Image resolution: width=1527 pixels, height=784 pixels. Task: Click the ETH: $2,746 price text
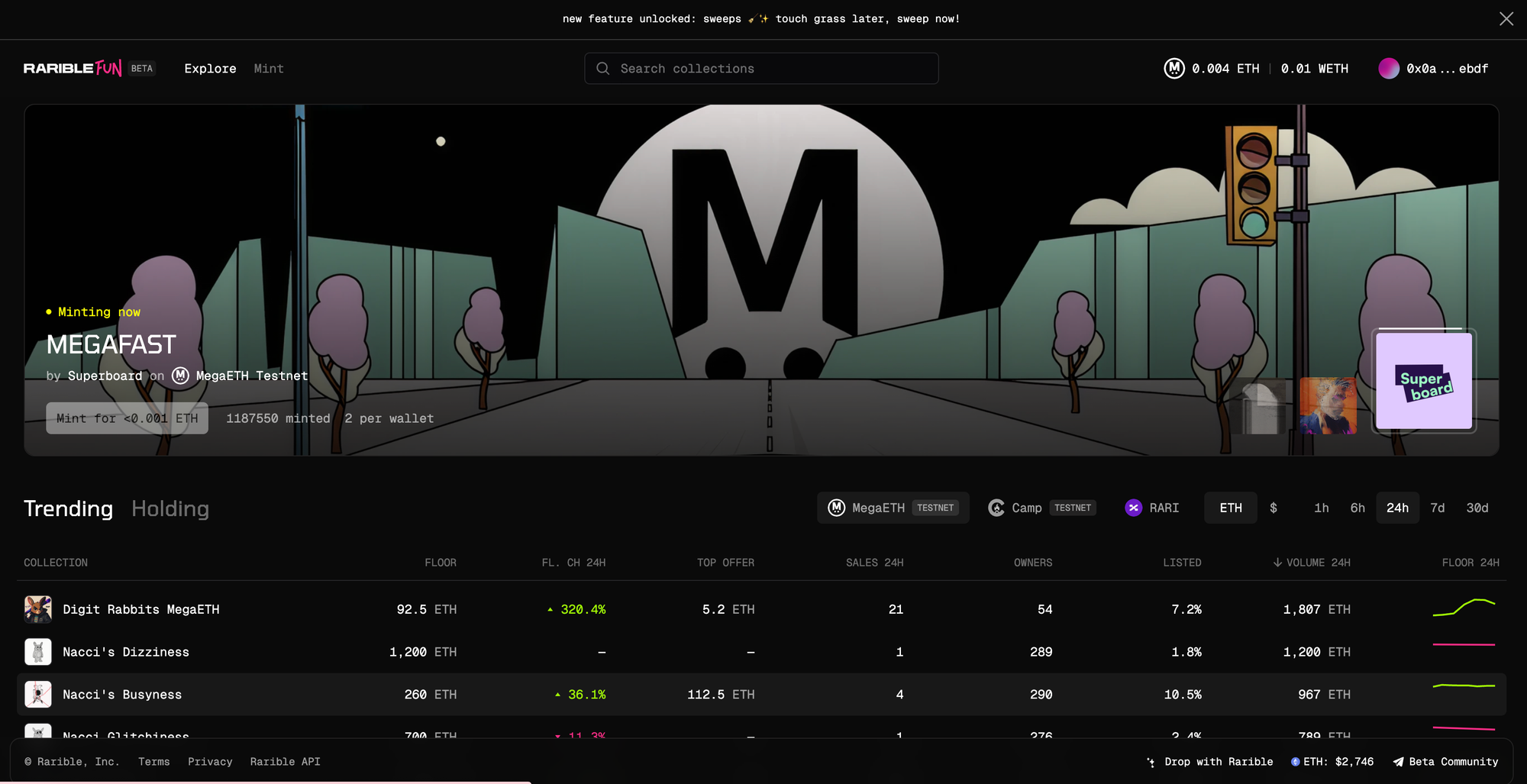point(1338,762)
